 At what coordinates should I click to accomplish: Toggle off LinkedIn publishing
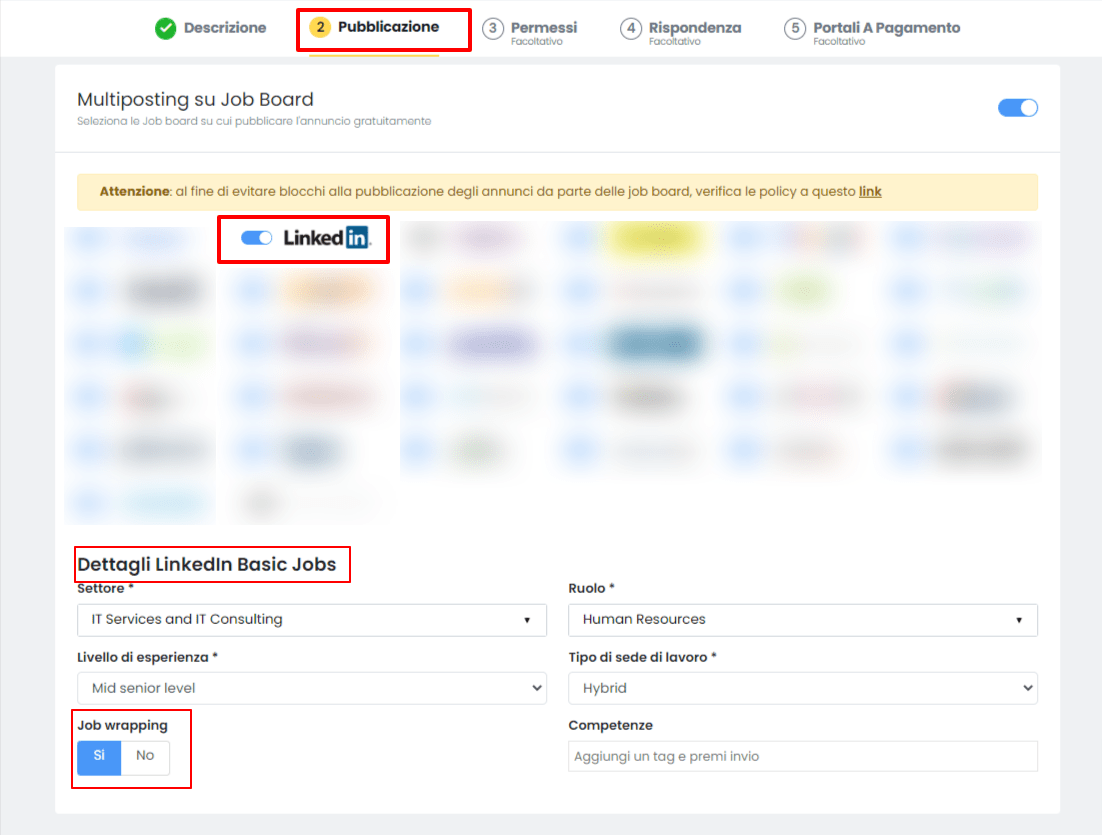(256, 238)
